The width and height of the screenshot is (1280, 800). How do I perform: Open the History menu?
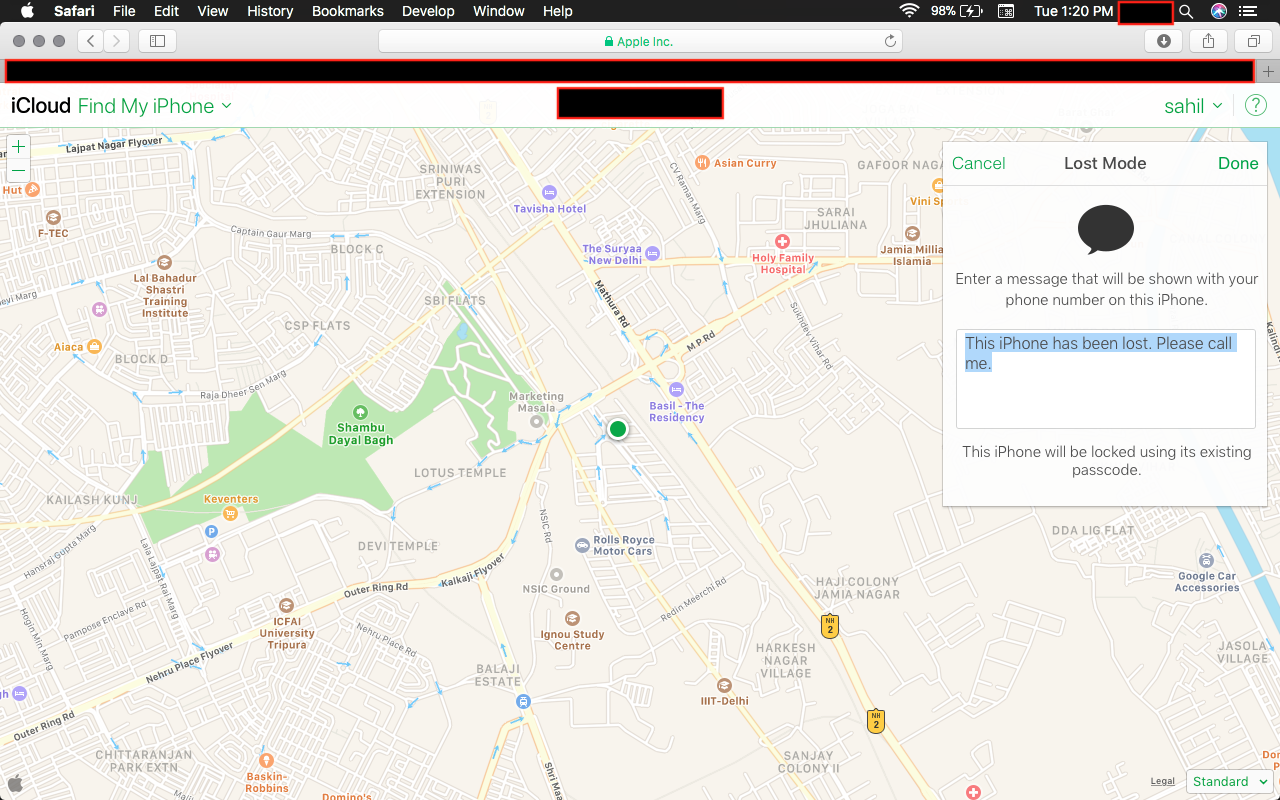(270, 11)
